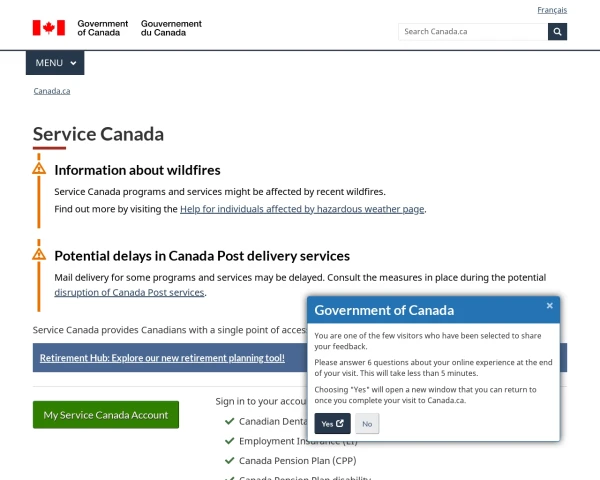Screen dimensions: 600x480
Task: Click the wildfires warning triangle icon
Action: (39, 168)
